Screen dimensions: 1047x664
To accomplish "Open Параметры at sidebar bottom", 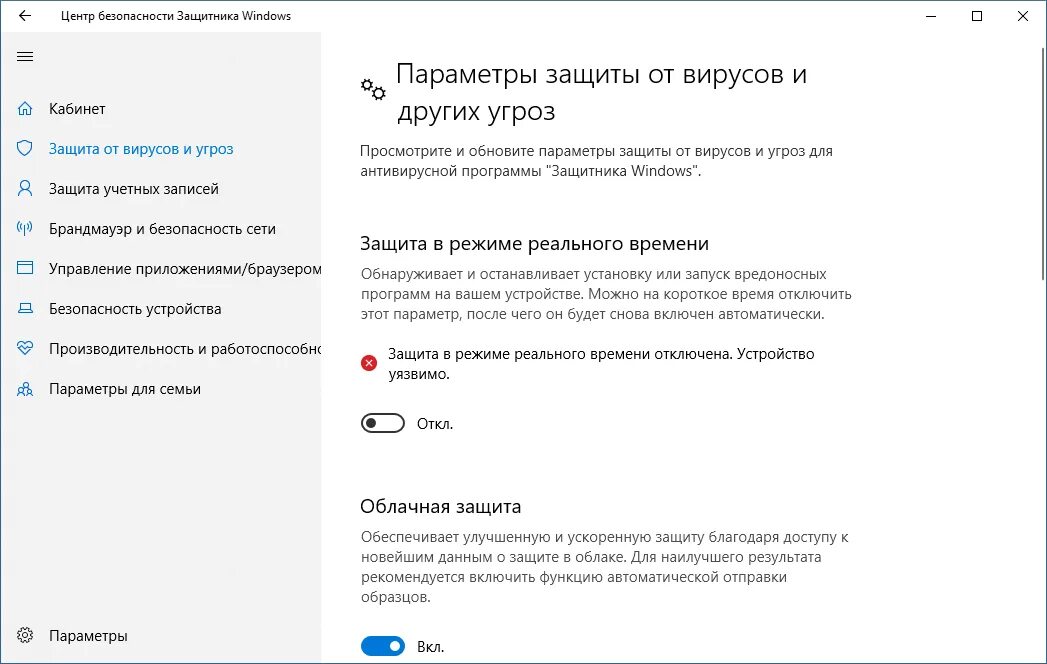I will [x=88, y=636].
